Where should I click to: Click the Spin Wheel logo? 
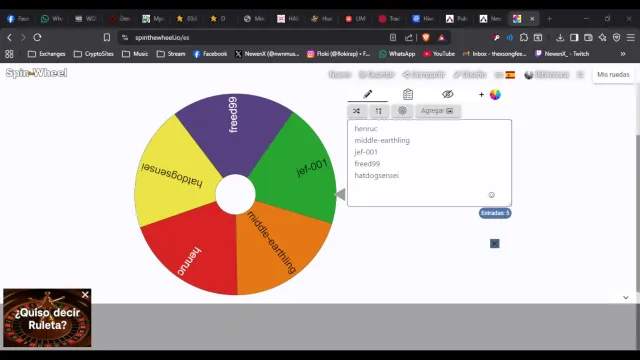(36, 73)
